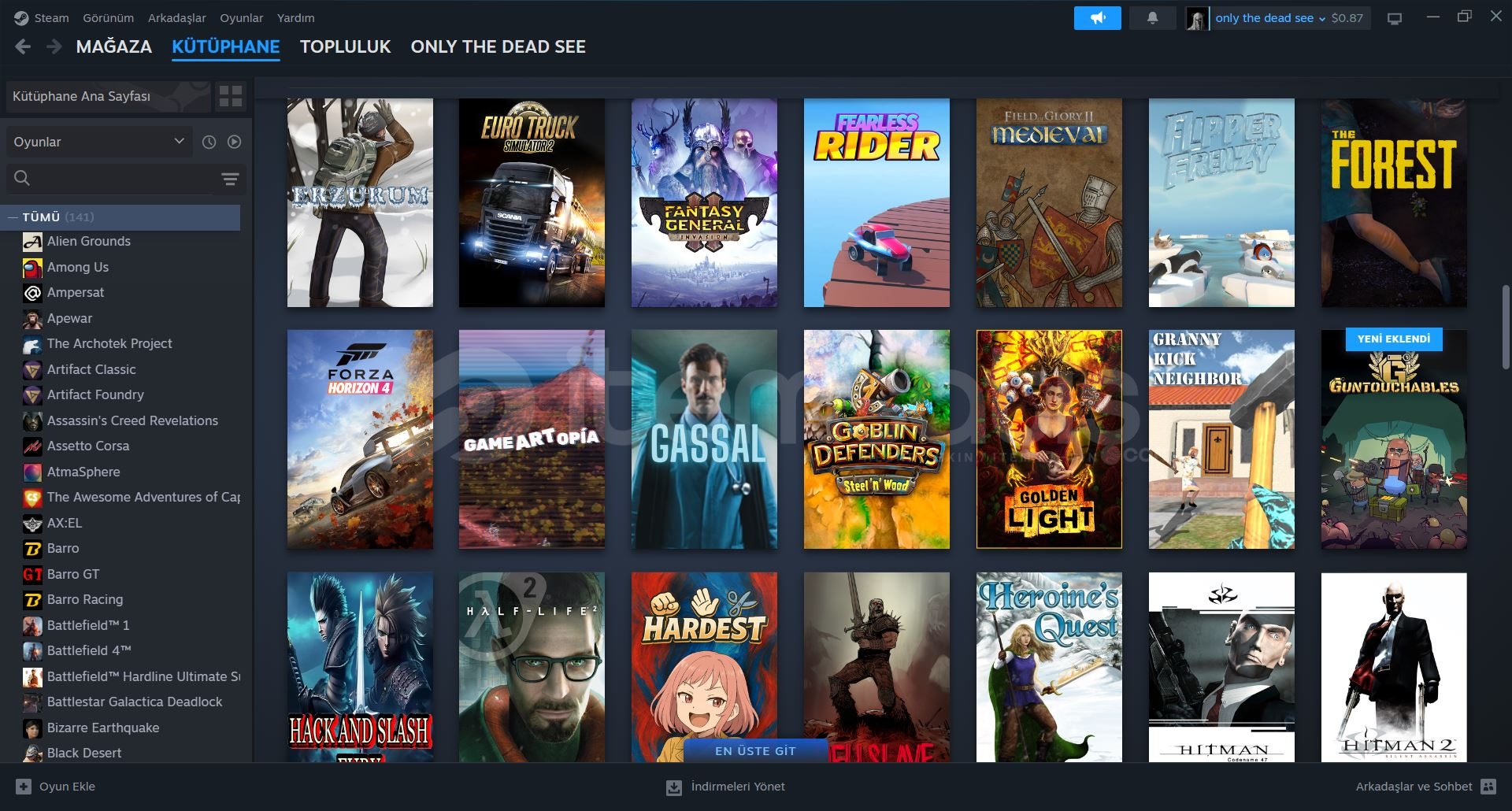Select Fantasy General Invasion cover
Screen dimensions: 1512x811
704,202
